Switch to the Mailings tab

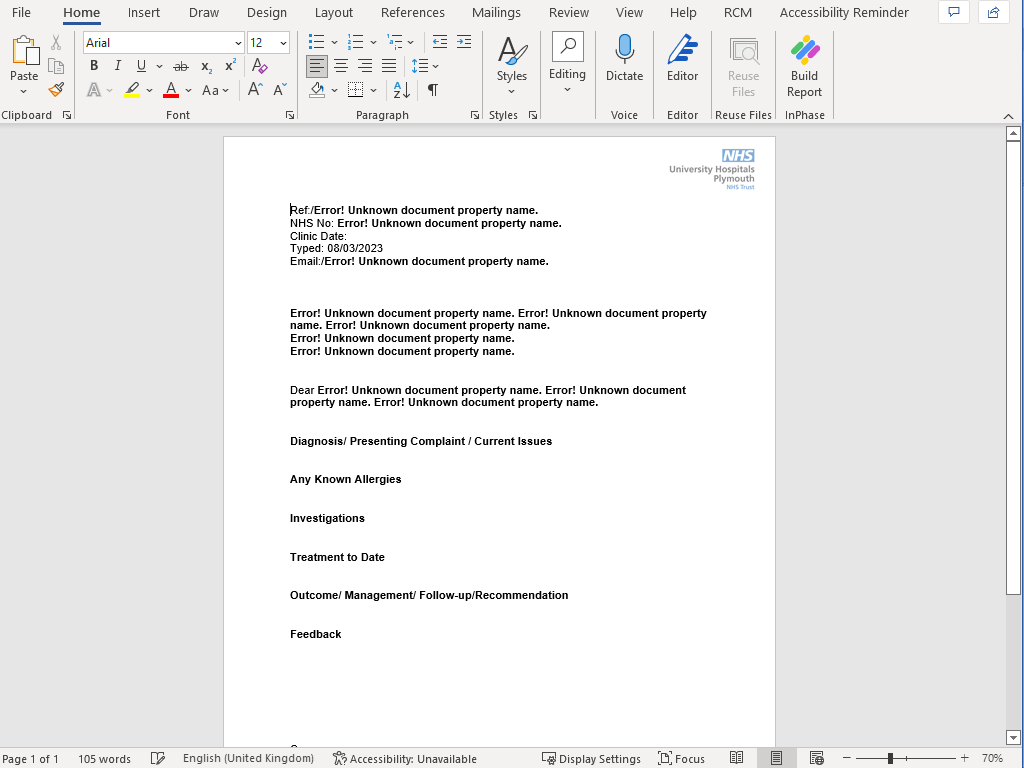[496, 12]
